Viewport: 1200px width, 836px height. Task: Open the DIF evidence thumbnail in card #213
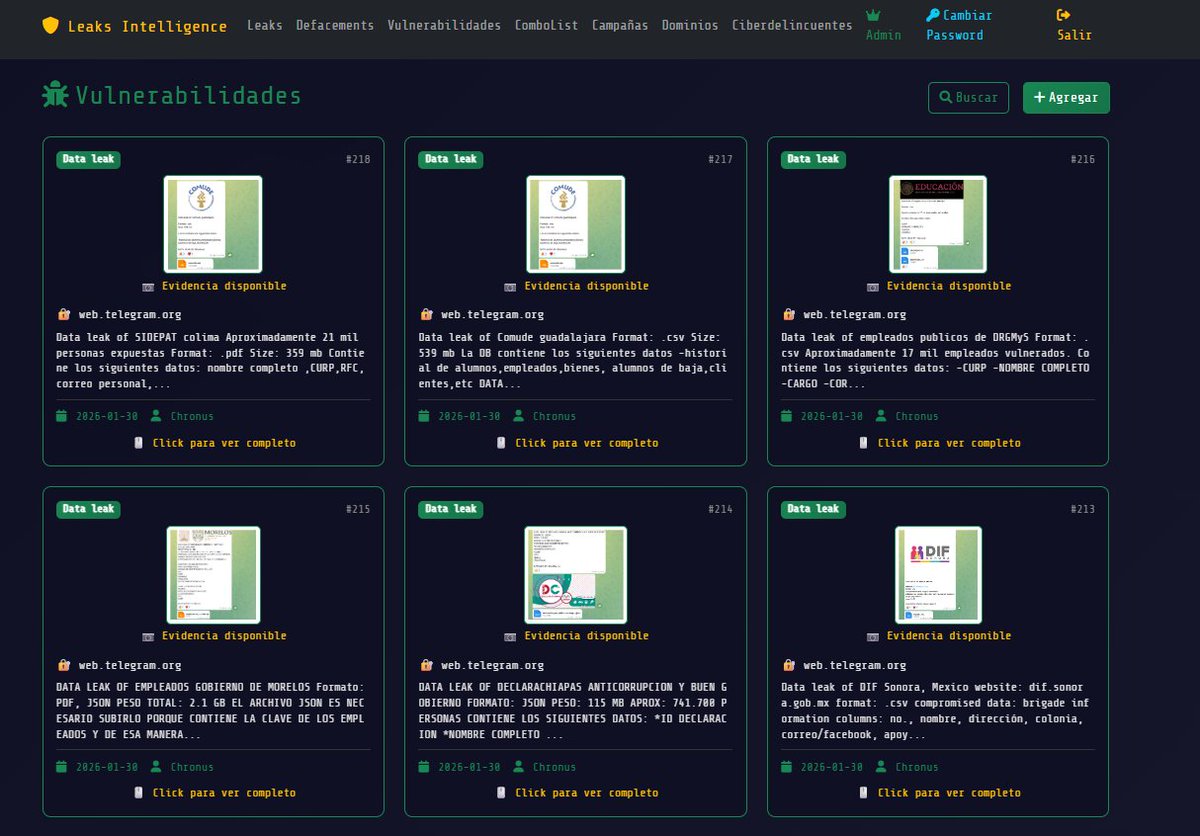click(938, 575)
